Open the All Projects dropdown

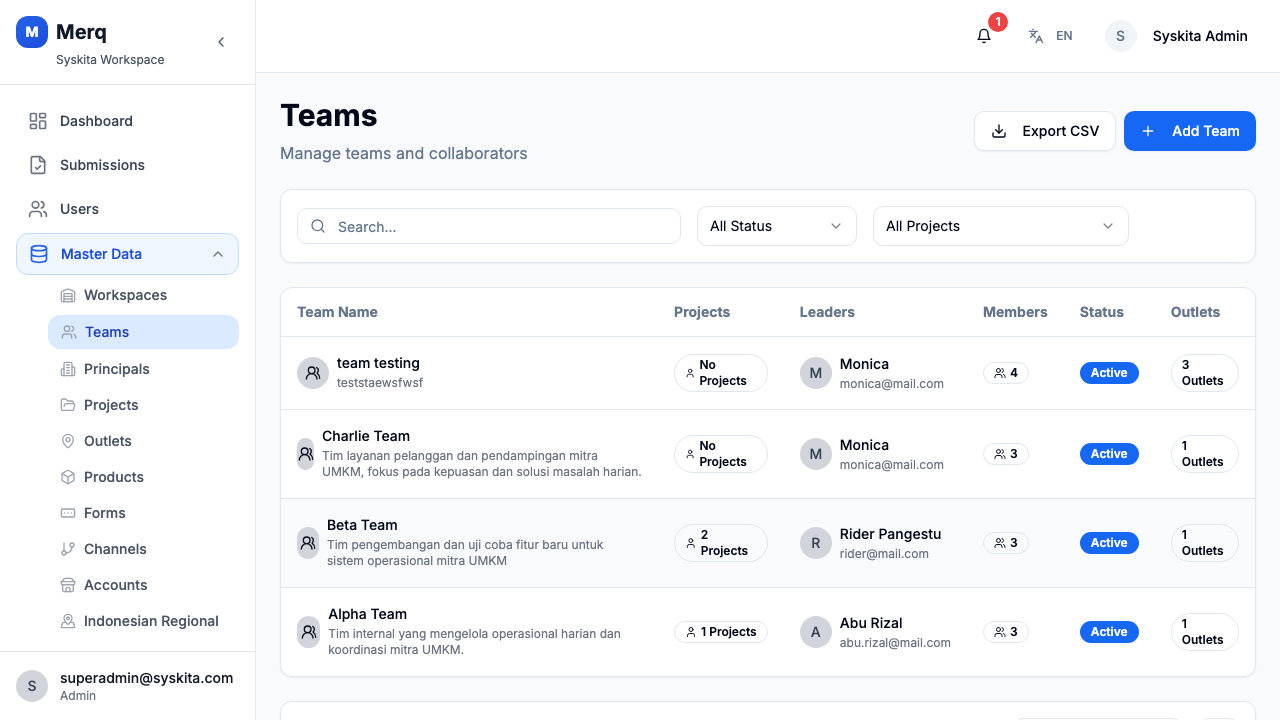pyautogui.click(x=1001, y=226)
